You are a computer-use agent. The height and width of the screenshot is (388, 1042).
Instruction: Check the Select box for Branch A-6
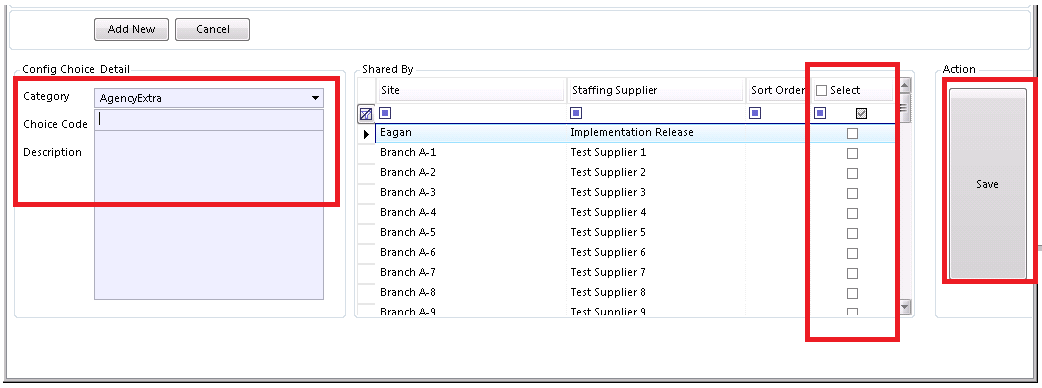pyautogui.click(x=853, y=253)
